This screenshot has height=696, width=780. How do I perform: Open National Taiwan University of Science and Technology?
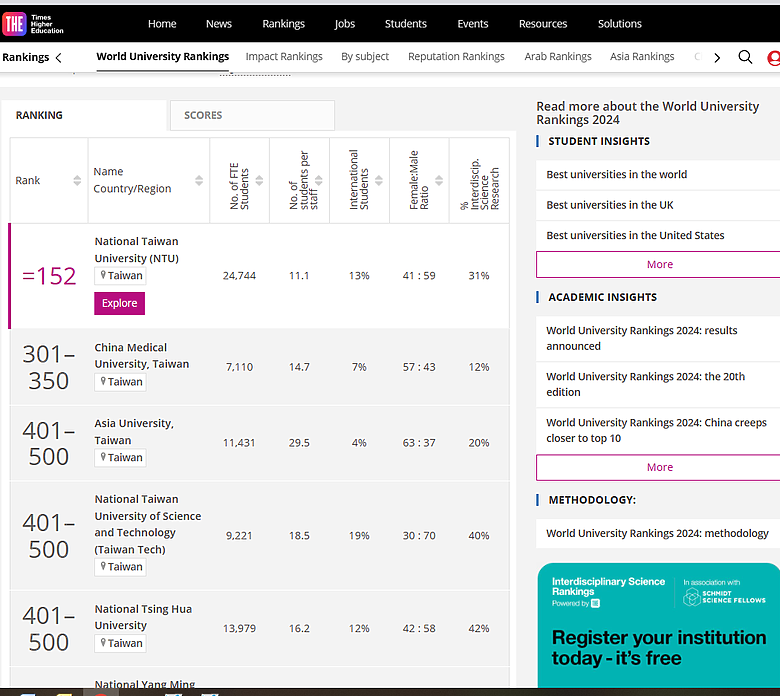point(148,524)
